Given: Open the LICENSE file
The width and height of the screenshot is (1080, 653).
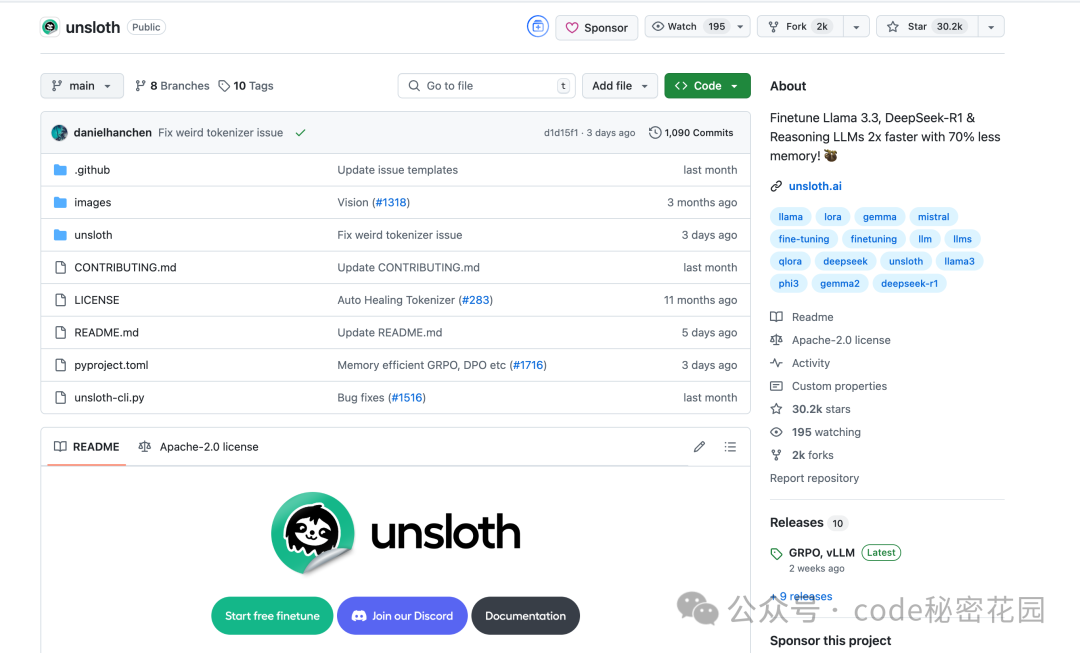Looking at the screenshot, I should [x=96, y=300].
